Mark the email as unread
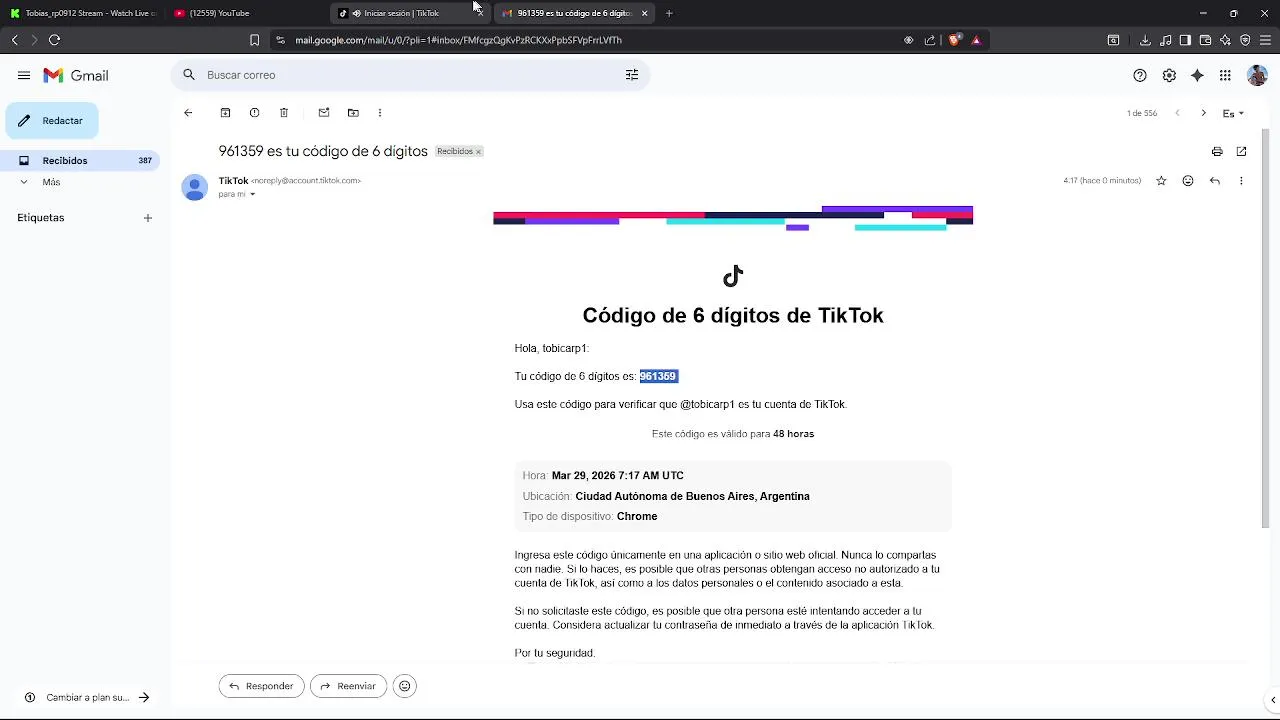The width and height of the screenshot is (1280, 720). click(x=324, y=113)
